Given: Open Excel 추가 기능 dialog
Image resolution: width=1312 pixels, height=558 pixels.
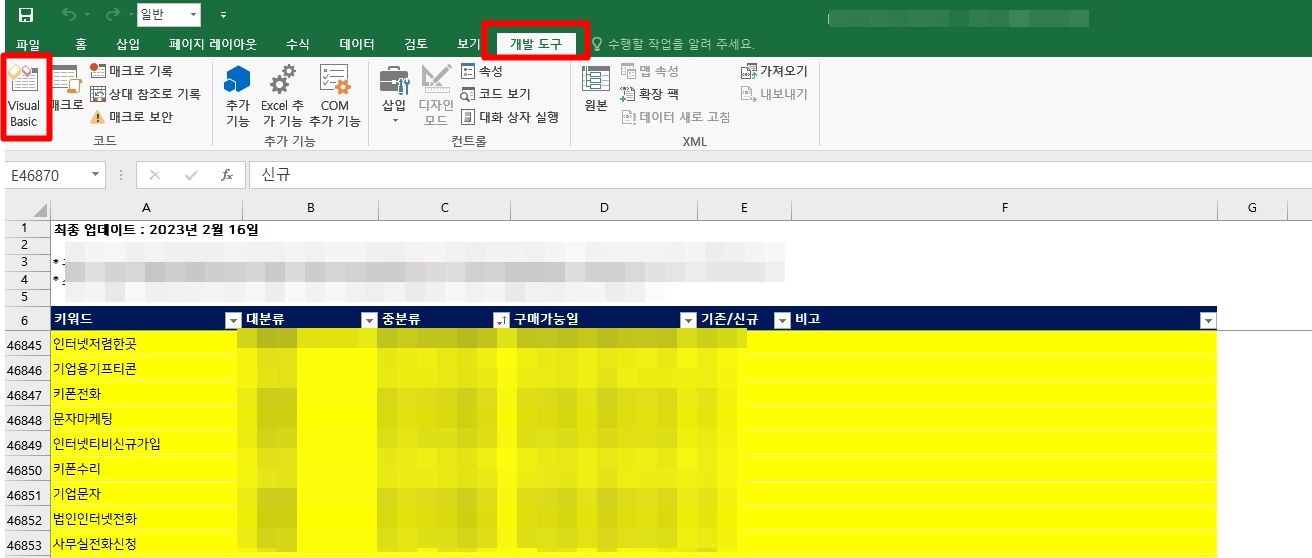Looking at the screenshot, I should click(282, 96).
